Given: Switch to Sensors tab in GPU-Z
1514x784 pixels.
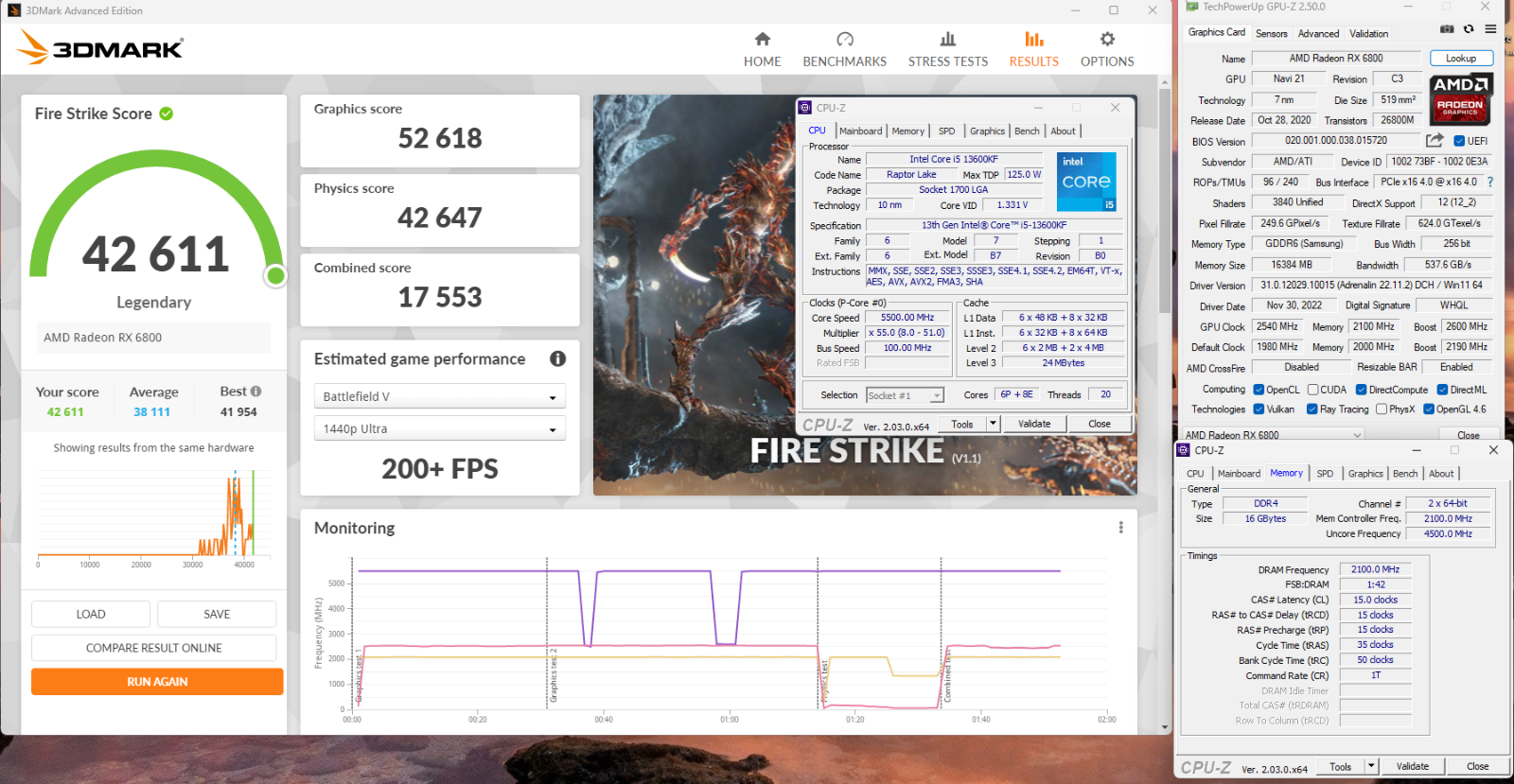Looking at the screenshot, I should click(x=1271, y=33).
